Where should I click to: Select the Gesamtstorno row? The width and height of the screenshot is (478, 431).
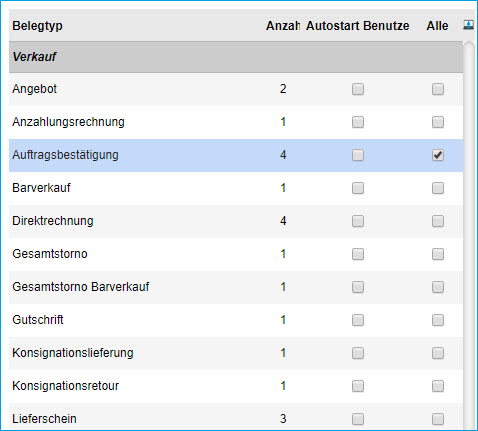click(236, 254)
